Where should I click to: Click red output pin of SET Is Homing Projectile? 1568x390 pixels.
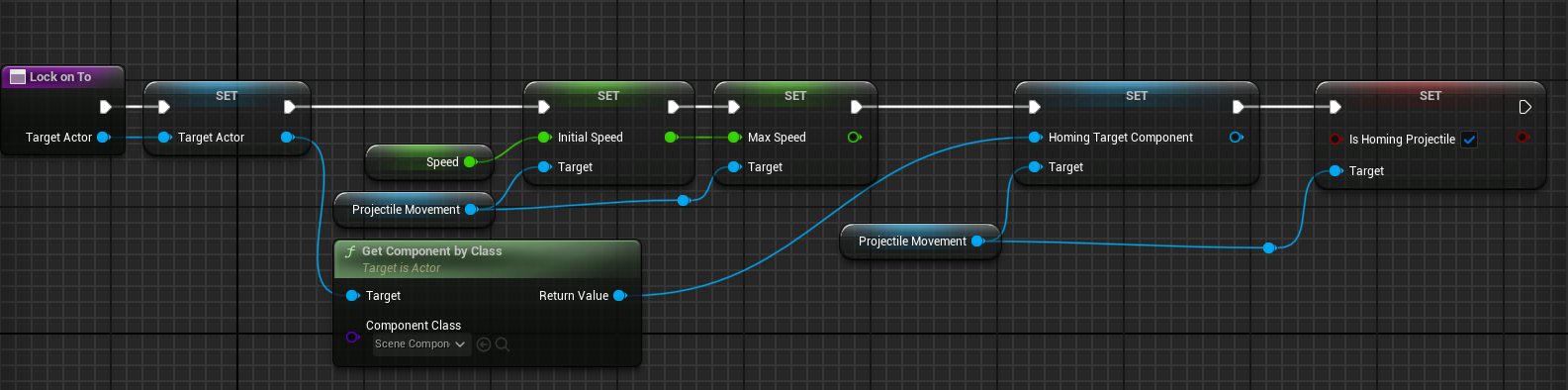tap(1523, 138)
